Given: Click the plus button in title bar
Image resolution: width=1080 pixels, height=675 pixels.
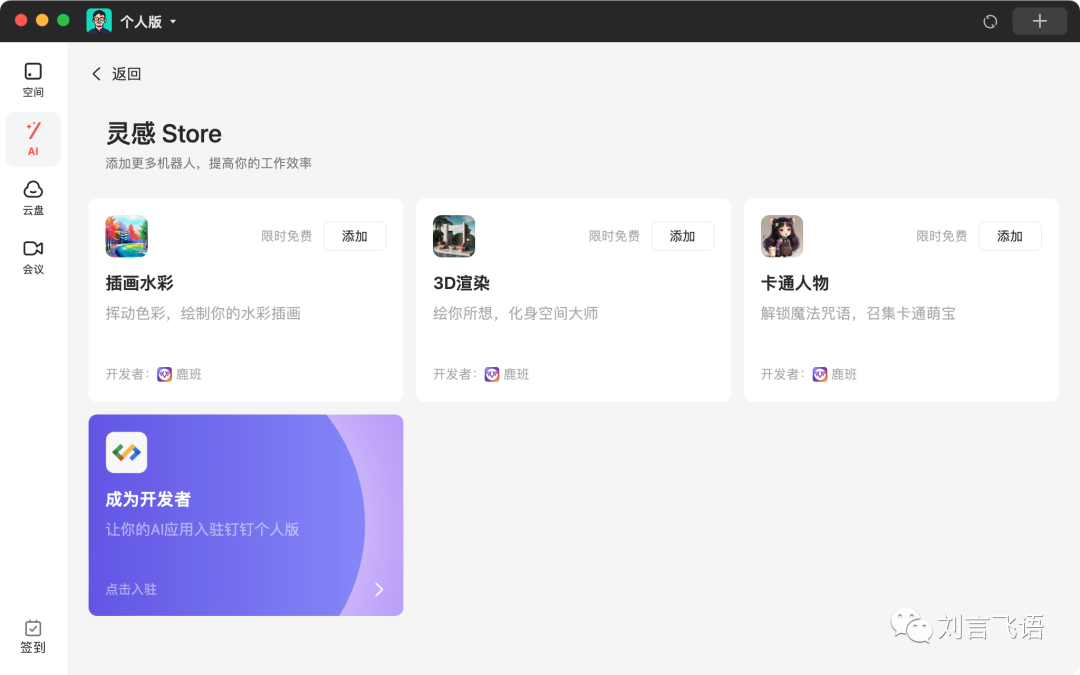Looking at the screenshot, I should 1039,21.
